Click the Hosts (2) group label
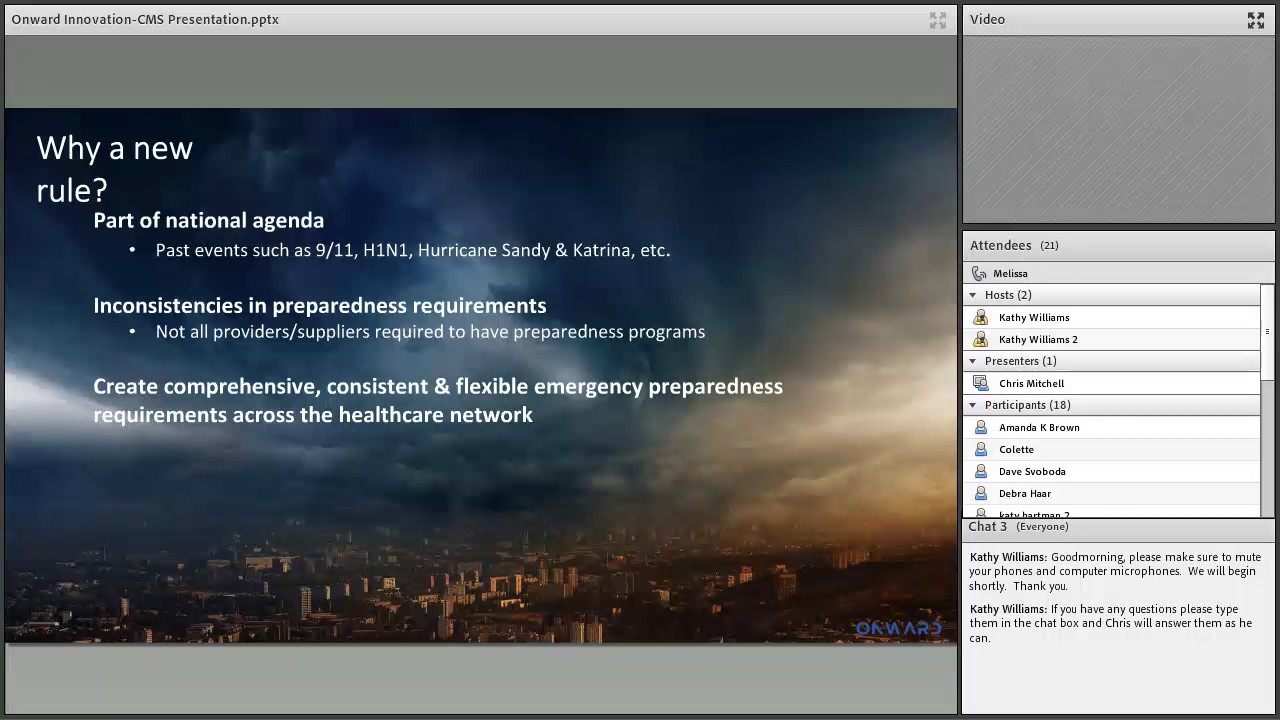 [1008, 296]
